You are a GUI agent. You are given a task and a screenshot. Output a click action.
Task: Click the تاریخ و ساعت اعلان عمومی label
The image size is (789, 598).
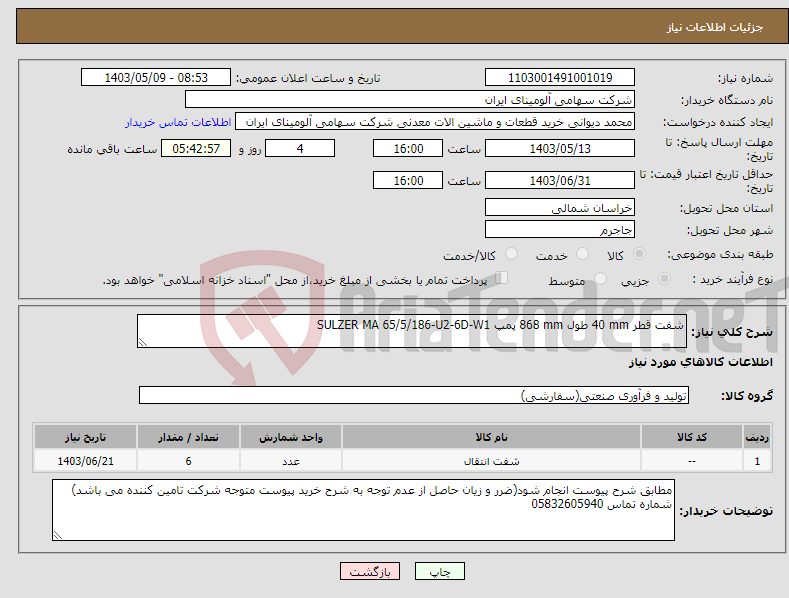point(308,78)
